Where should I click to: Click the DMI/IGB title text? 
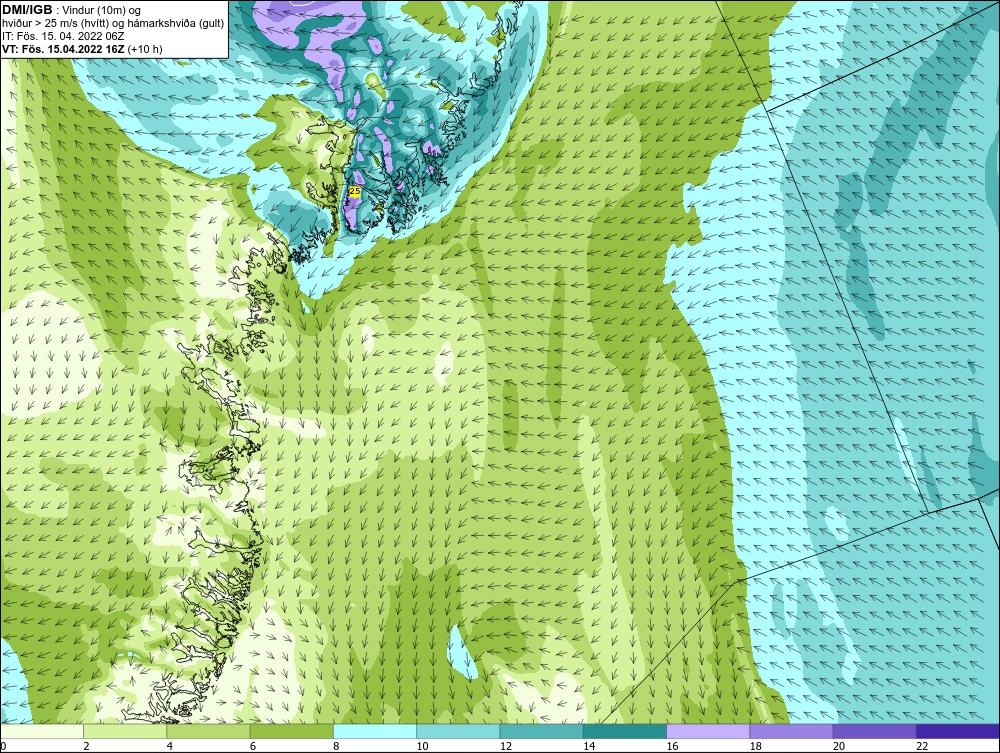pos(27,10)
